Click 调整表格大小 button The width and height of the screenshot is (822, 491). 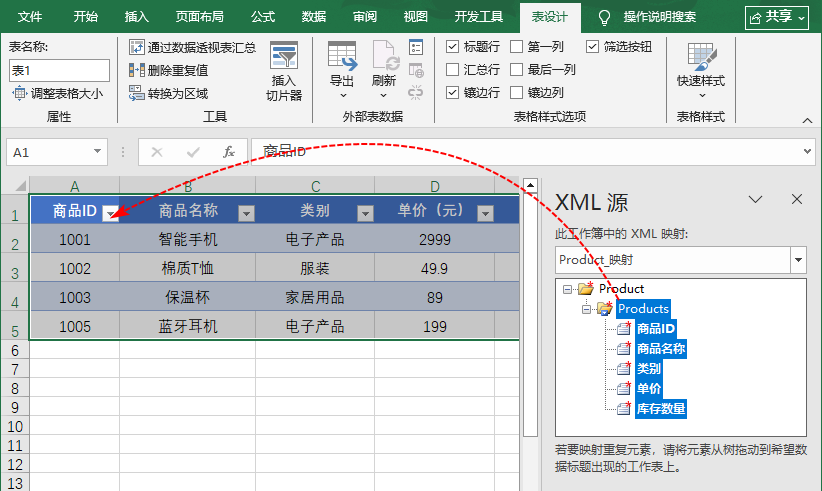tap(57, 94)
